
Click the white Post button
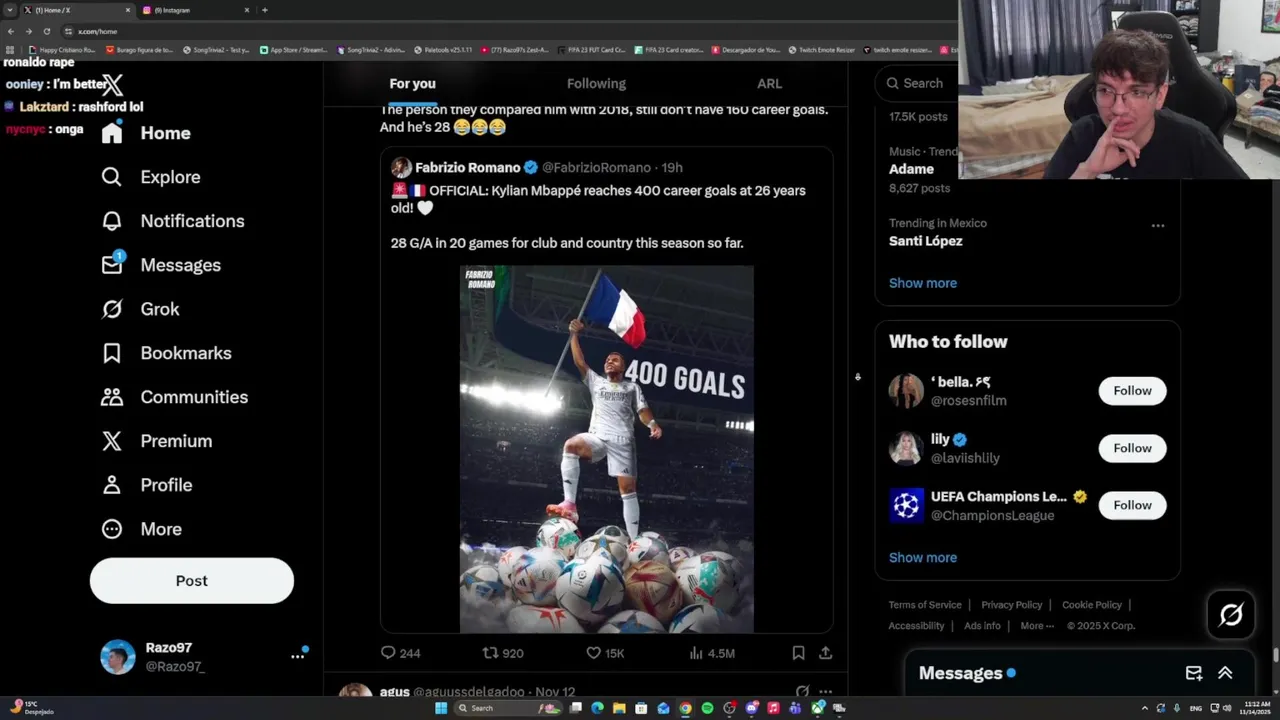click(192, 581)
